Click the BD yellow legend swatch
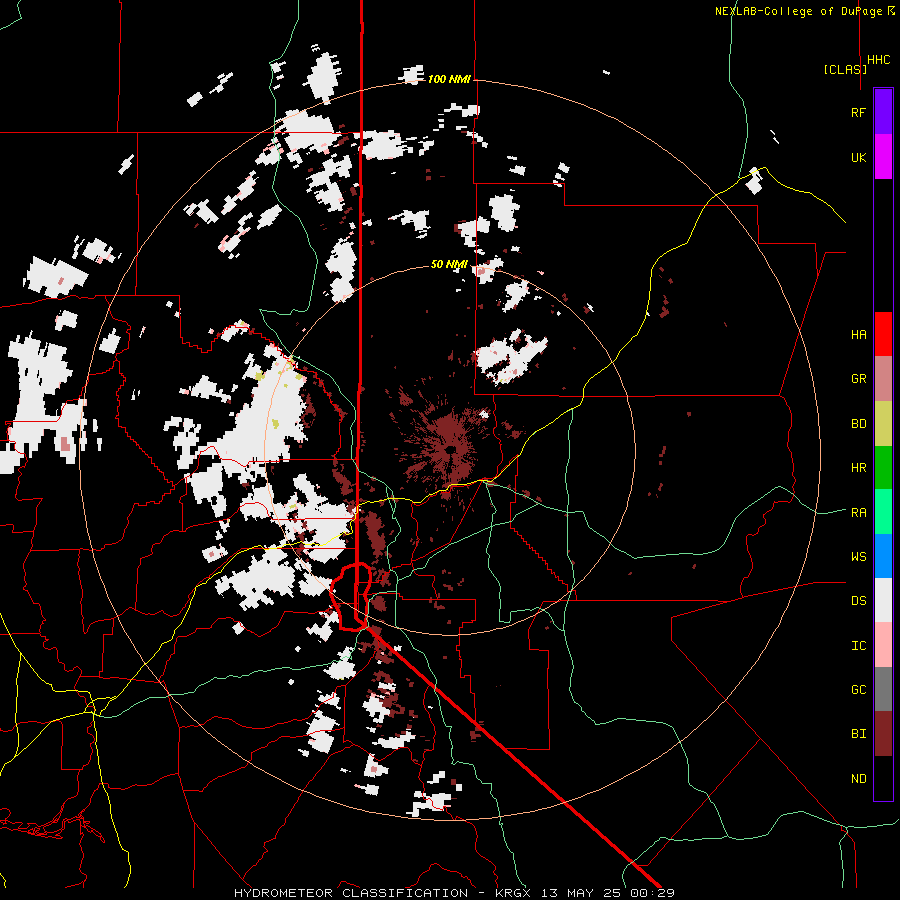 click(x=883, y=424)
